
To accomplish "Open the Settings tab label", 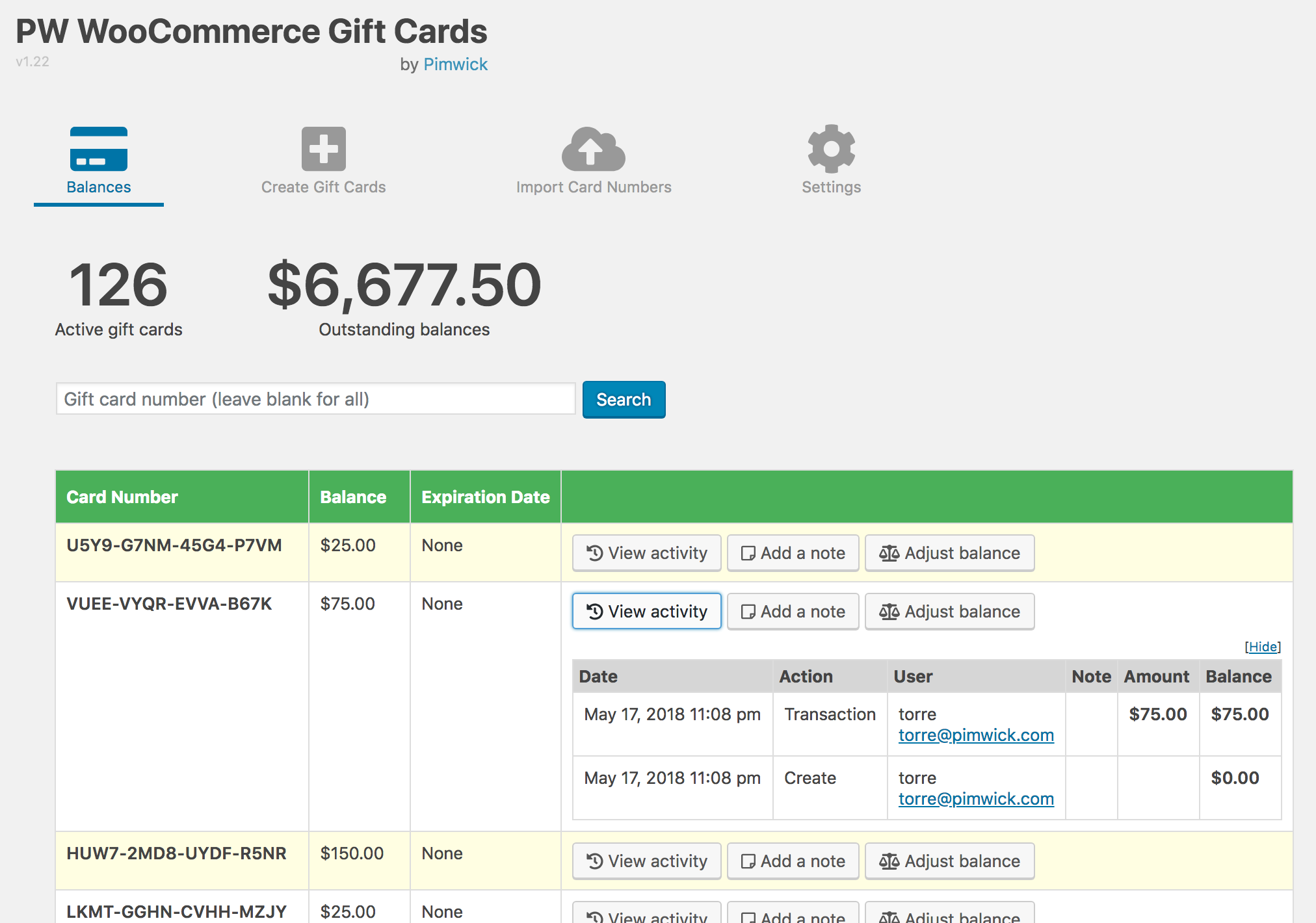I will pos(831,187).
